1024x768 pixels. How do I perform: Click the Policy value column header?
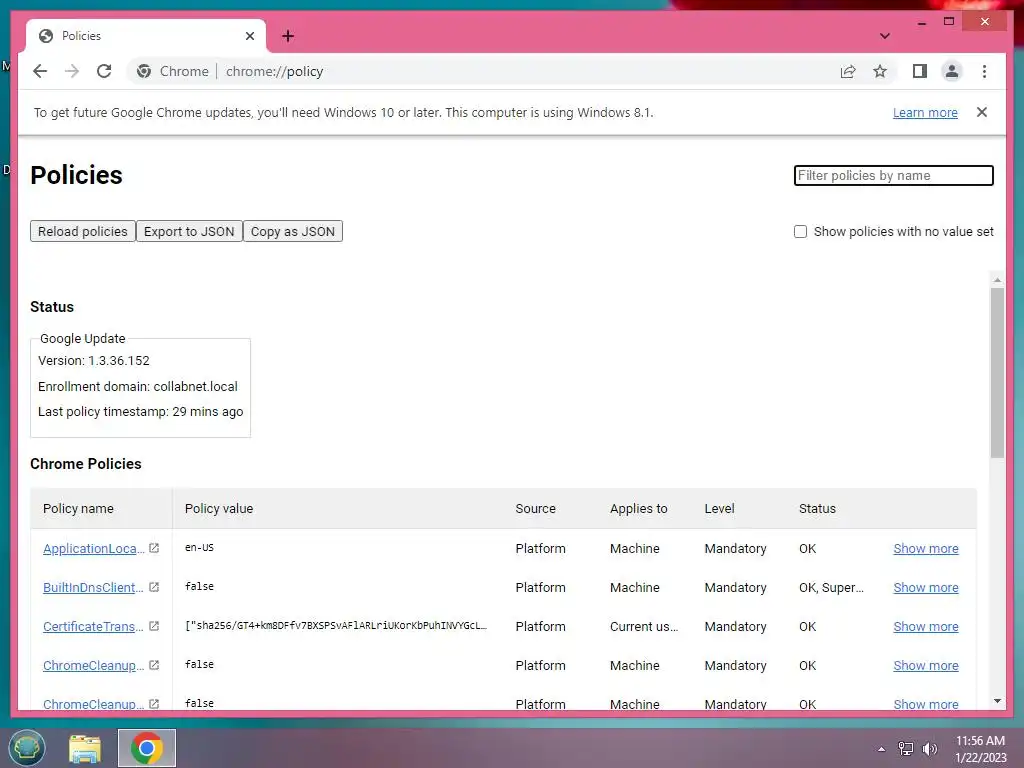coord(219,509)
